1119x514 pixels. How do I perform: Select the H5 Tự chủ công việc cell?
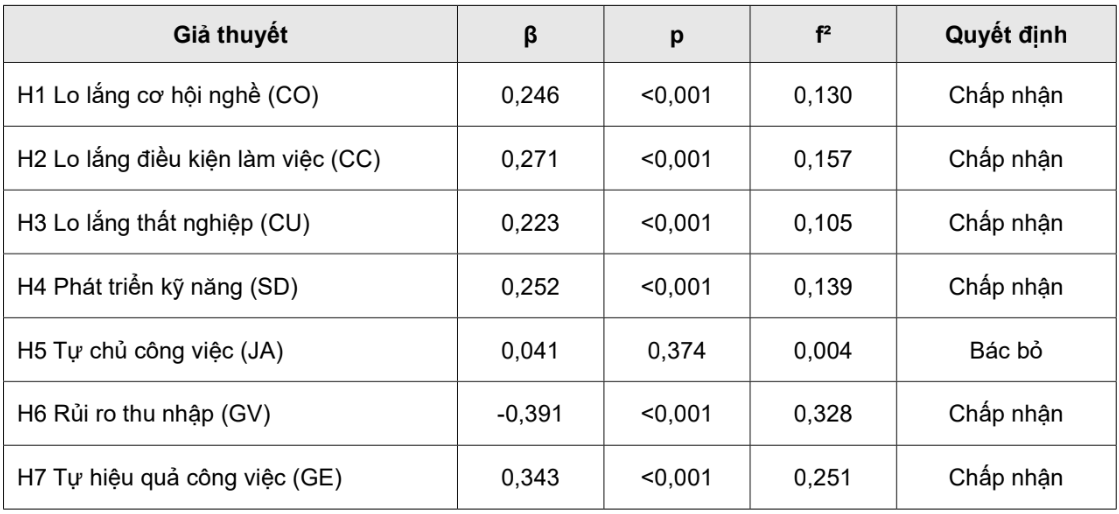[x=230, y=350]
